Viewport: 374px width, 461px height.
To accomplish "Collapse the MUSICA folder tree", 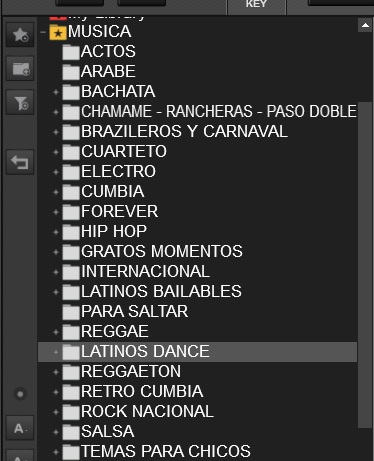I will click(x=43, y=32).
